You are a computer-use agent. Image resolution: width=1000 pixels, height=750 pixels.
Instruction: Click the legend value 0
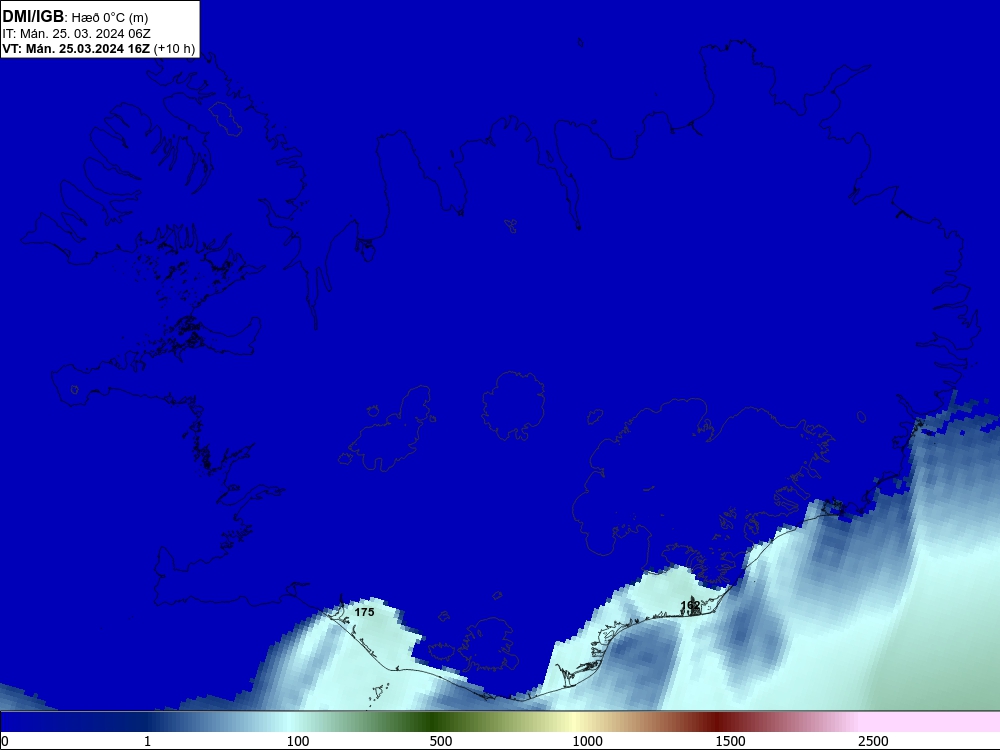[x=5, y=741]
